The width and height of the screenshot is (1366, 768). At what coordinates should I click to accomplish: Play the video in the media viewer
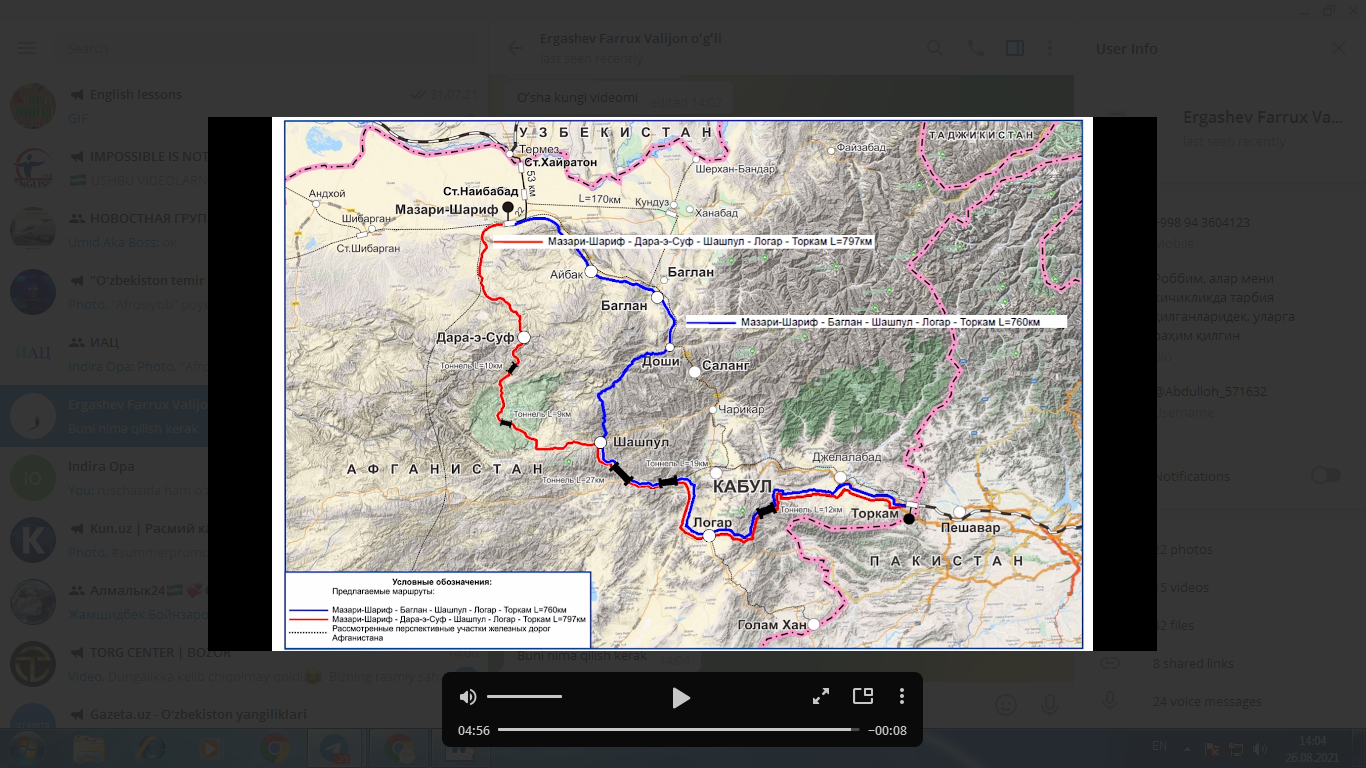point(681,697)
